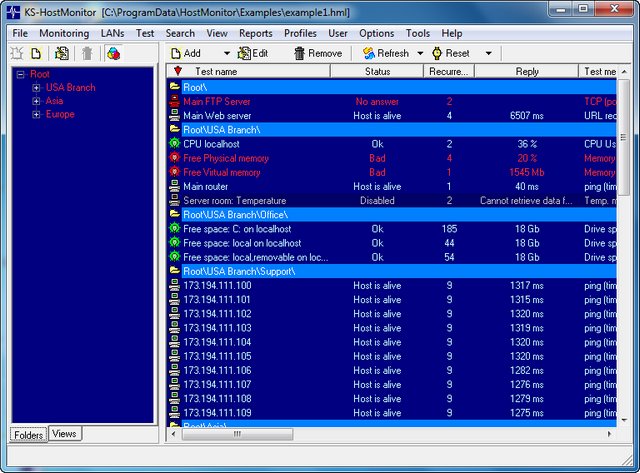
Task: Open the Refresh dropdown arrow
Action: coord(420,53)
